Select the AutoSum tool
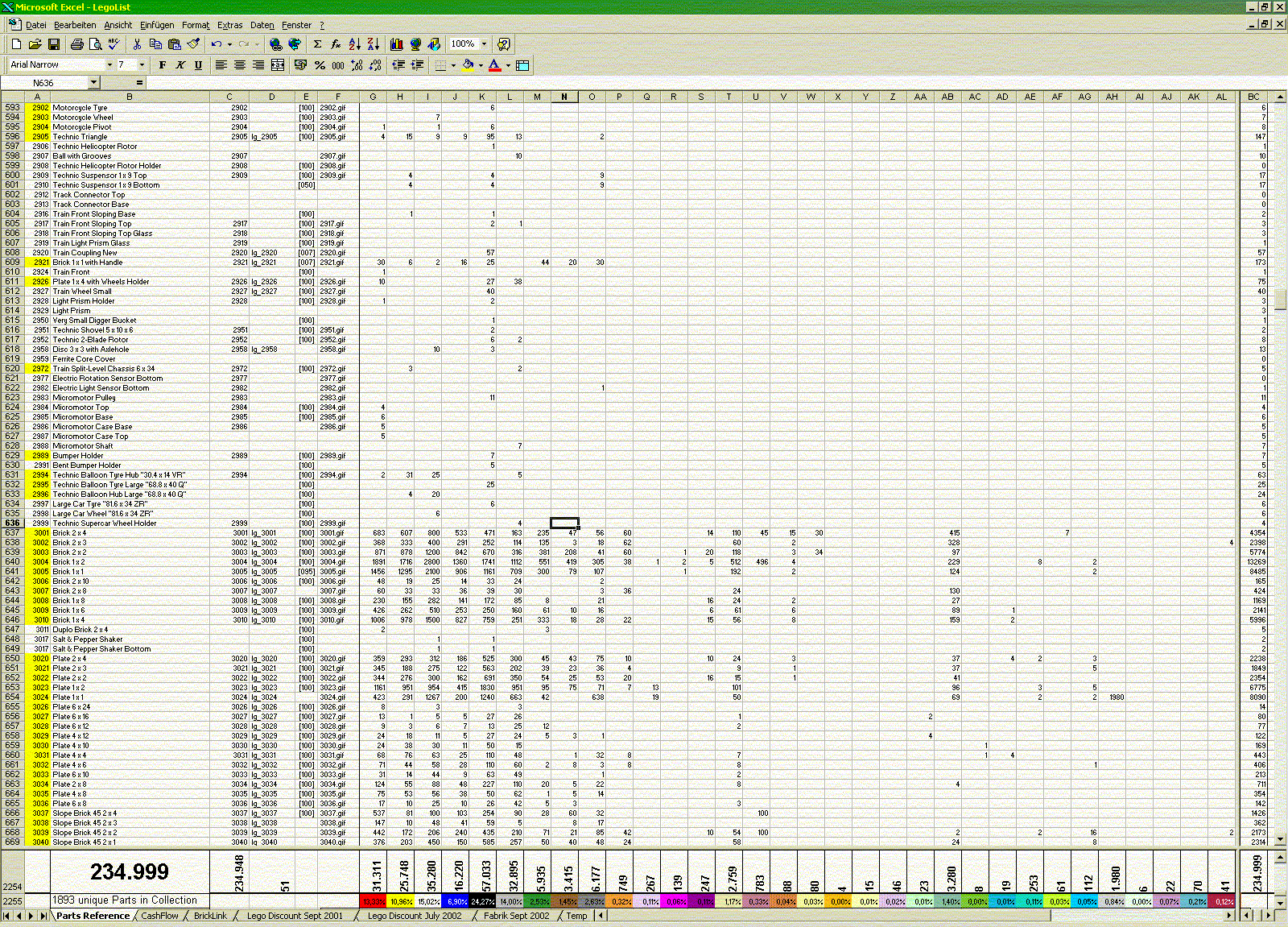Screen dimensions: 1288x927 (316, 44)
